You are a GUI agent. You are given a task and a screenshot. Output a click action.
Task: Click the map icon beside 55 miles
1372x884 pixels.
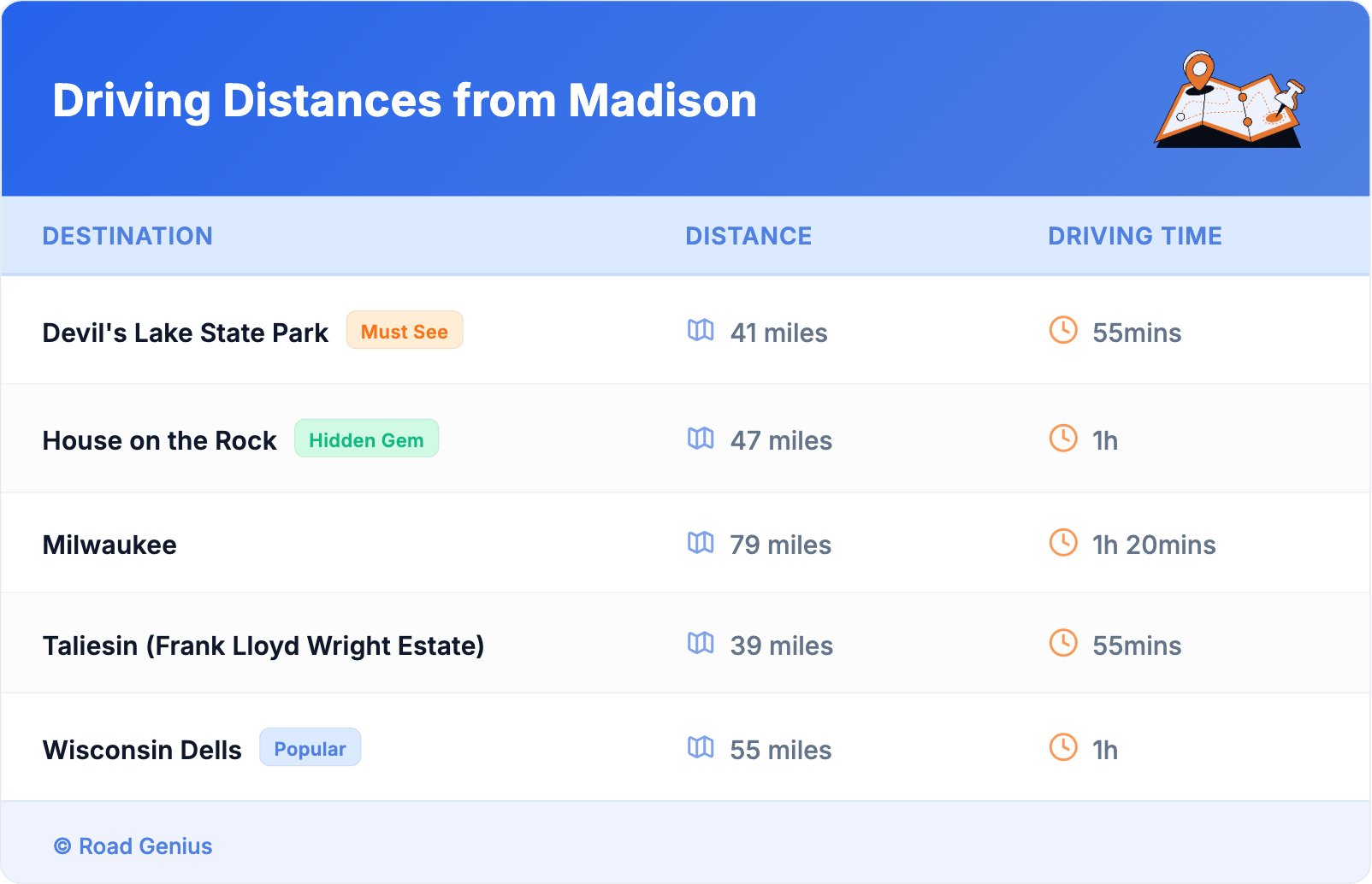(x=701, y=748)
